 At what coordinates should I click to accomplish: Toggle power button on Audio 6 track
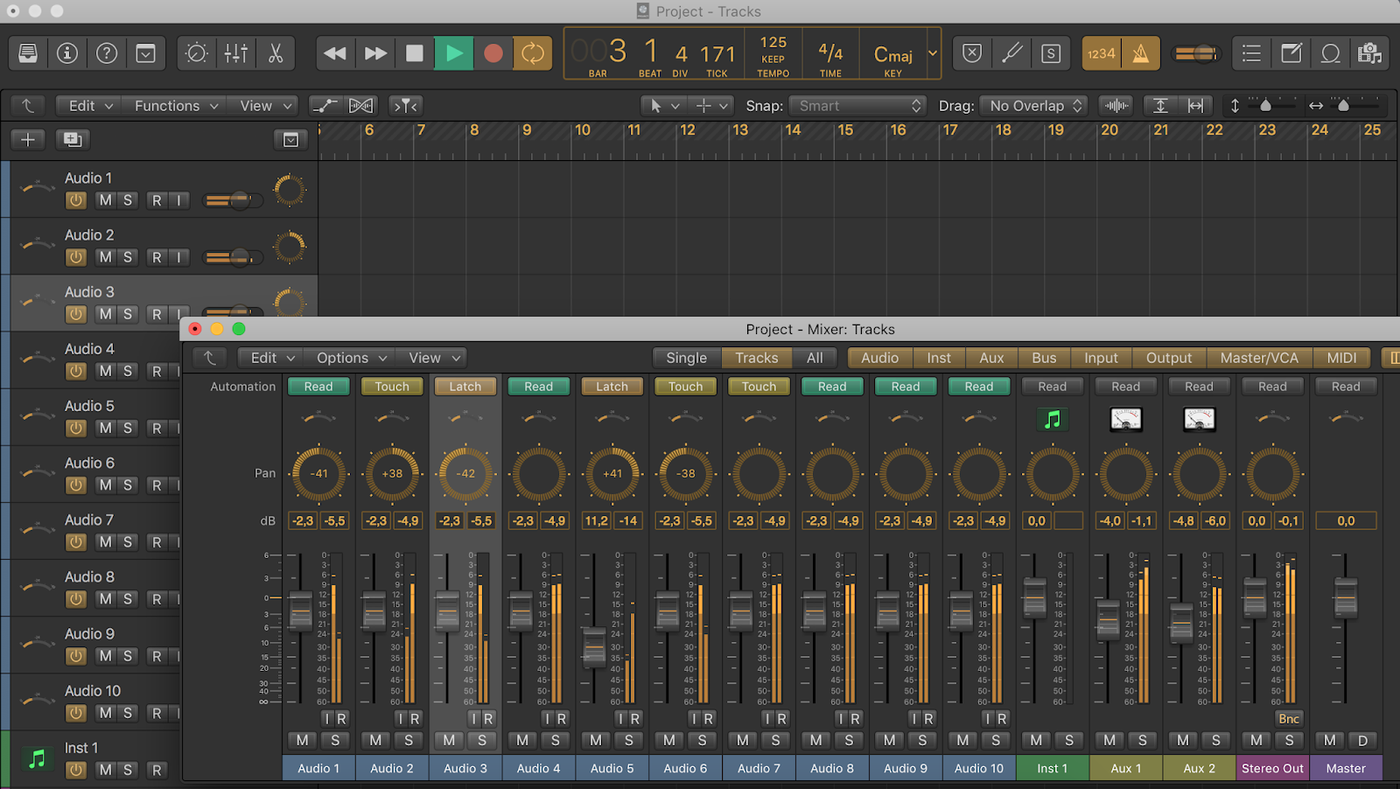(75, 485)
